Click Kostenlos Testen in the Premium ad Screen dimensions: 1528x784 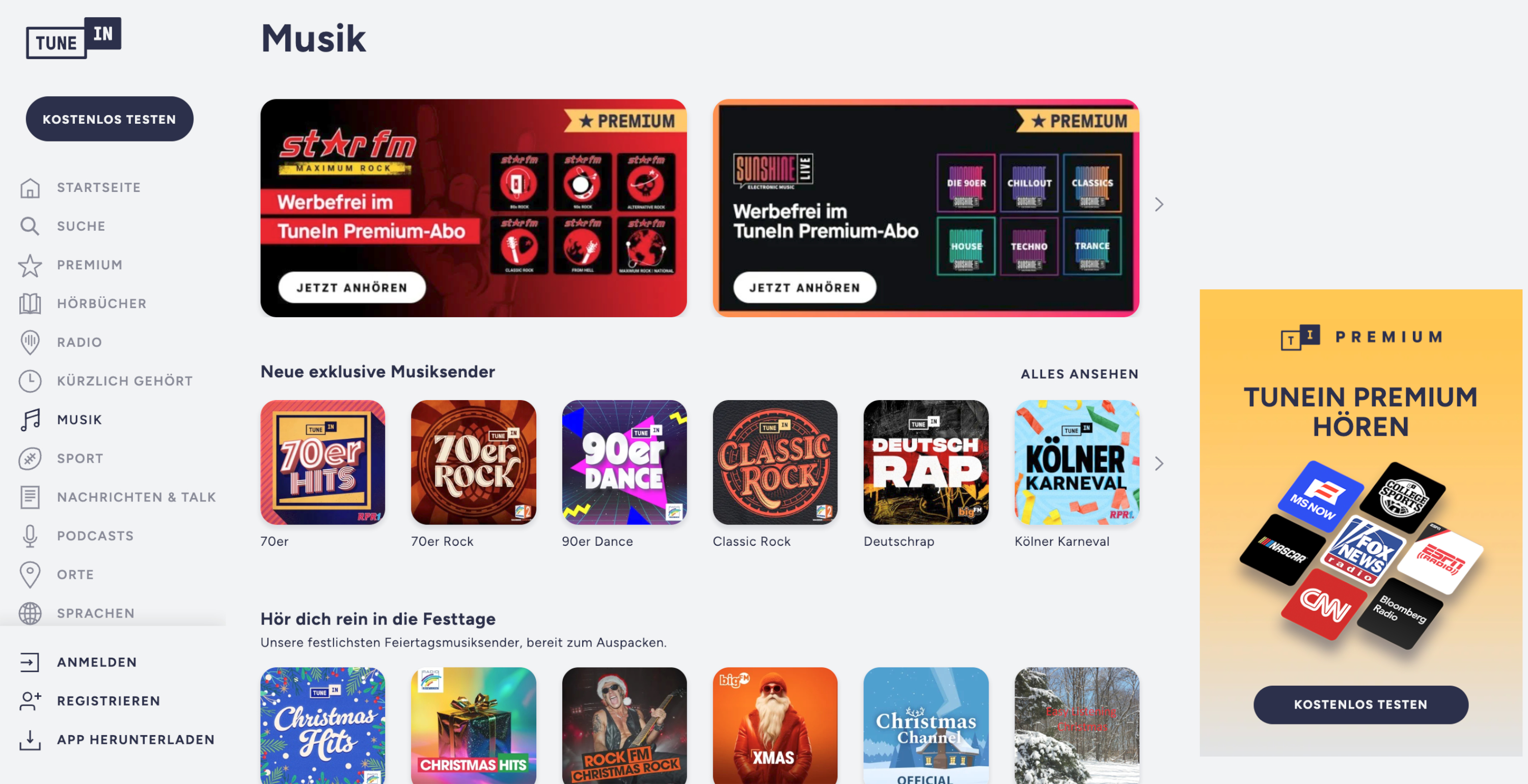click(x=1361, y=705)
